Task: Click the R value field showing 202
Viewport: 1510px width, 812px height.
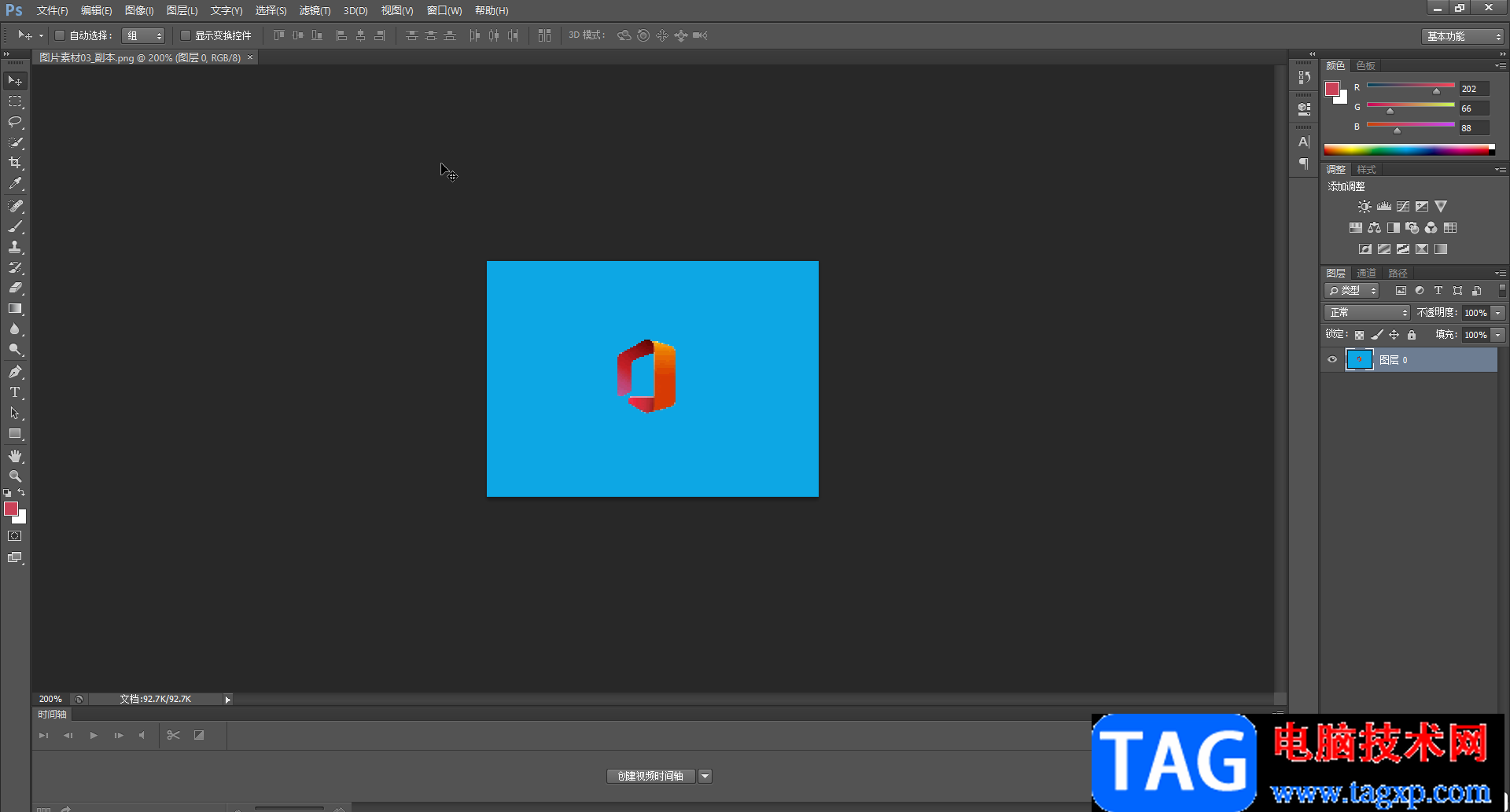Action: click(x=1475, y=89)
